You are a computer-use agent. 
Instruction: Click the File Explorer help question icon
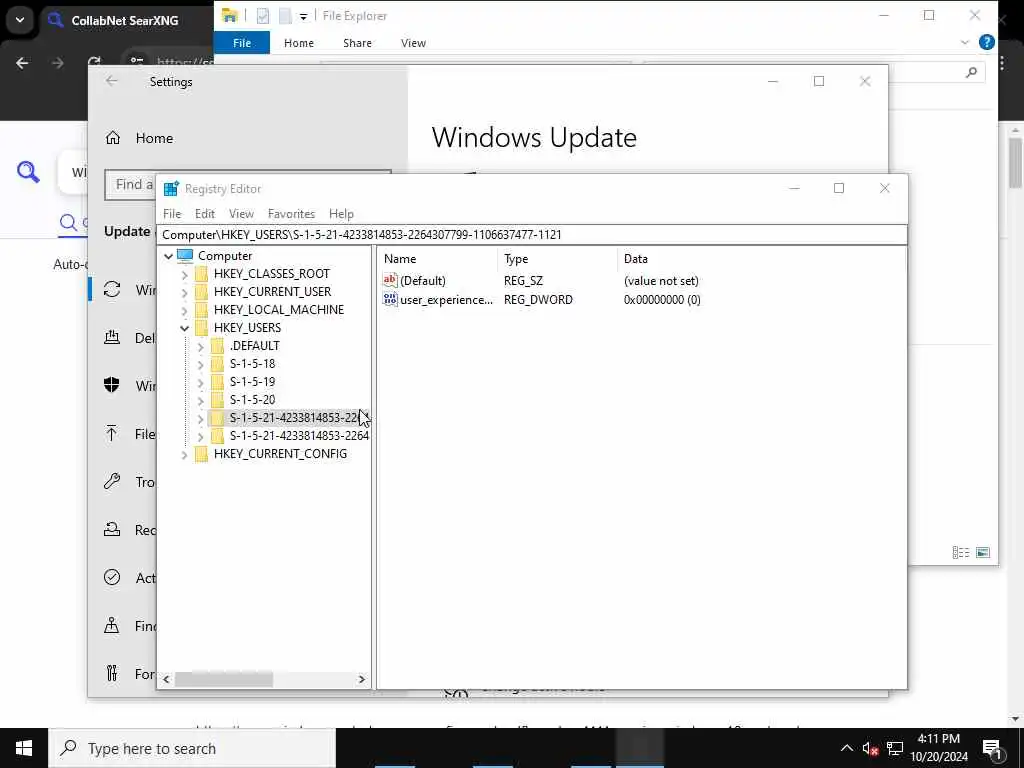point(987,42)
